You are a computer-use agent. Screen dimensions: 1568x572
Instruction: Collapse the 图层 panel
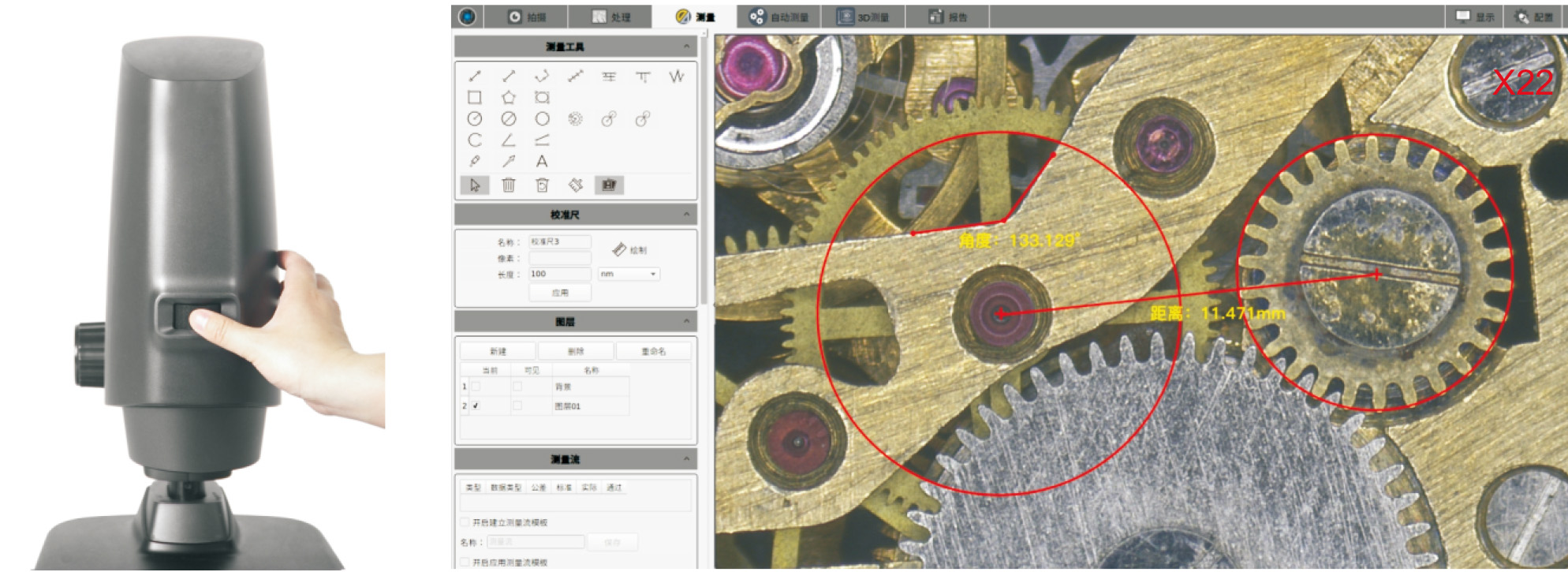(x=686, y=321)
